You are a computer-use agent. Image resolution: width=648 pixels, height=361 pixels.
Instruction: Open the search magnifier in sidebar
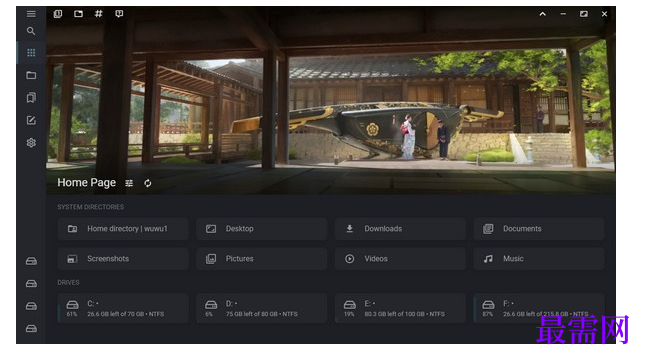(31, 31)
